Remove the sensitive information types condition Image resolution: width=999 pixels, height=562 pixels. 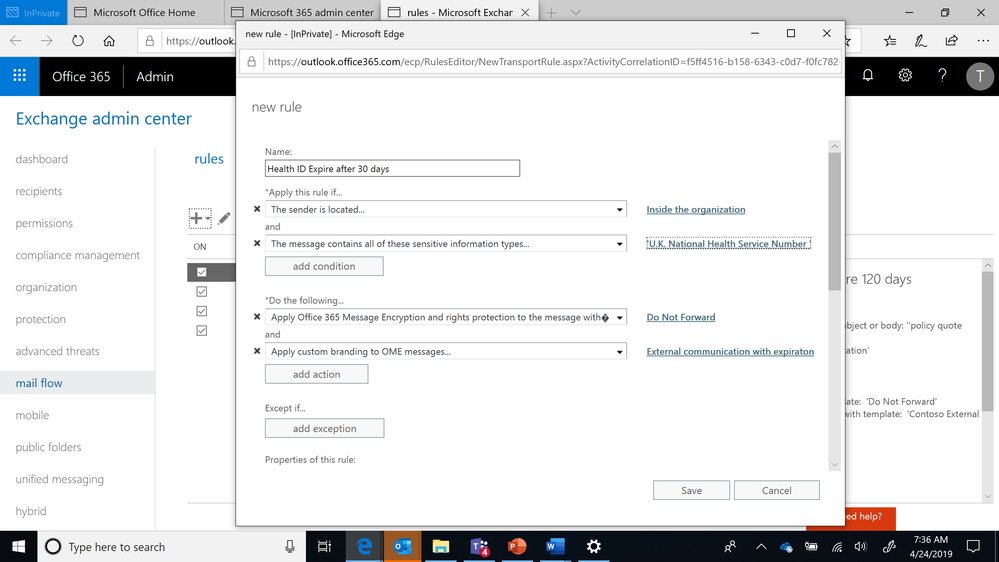[x=257, y=243]
